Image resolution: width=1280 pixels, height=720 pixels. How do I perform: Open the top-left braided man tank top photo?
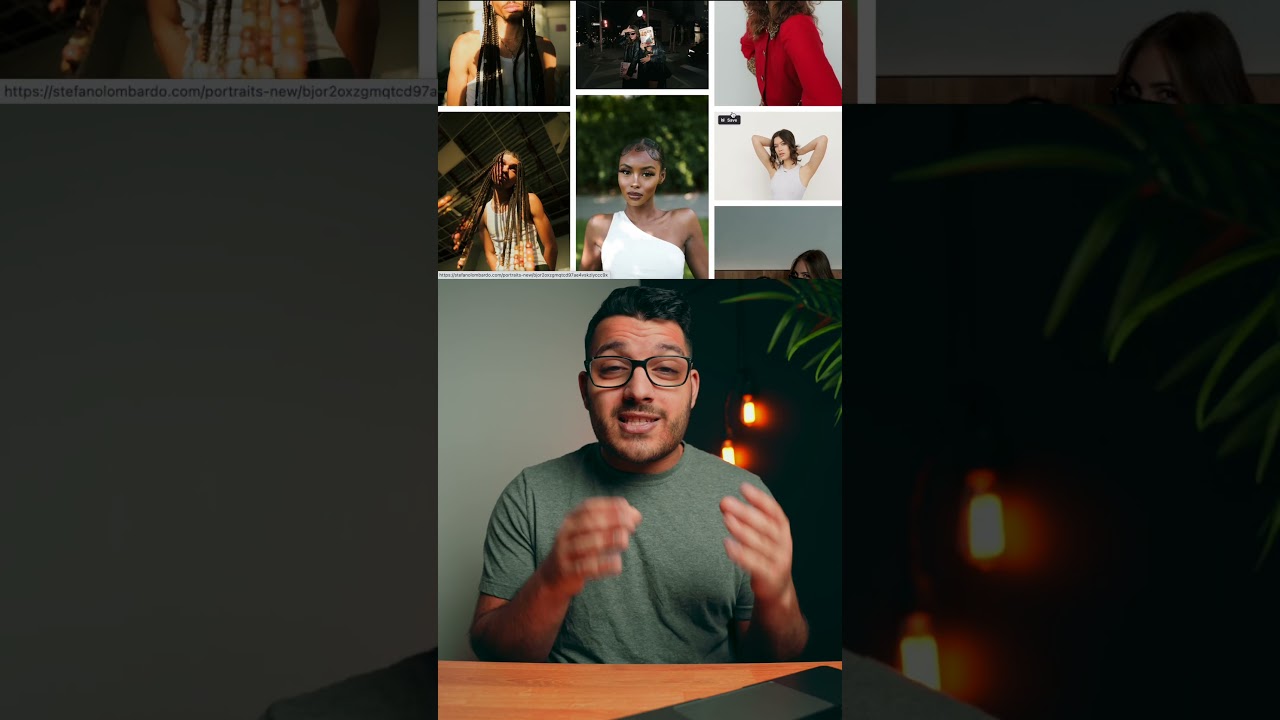504,53
